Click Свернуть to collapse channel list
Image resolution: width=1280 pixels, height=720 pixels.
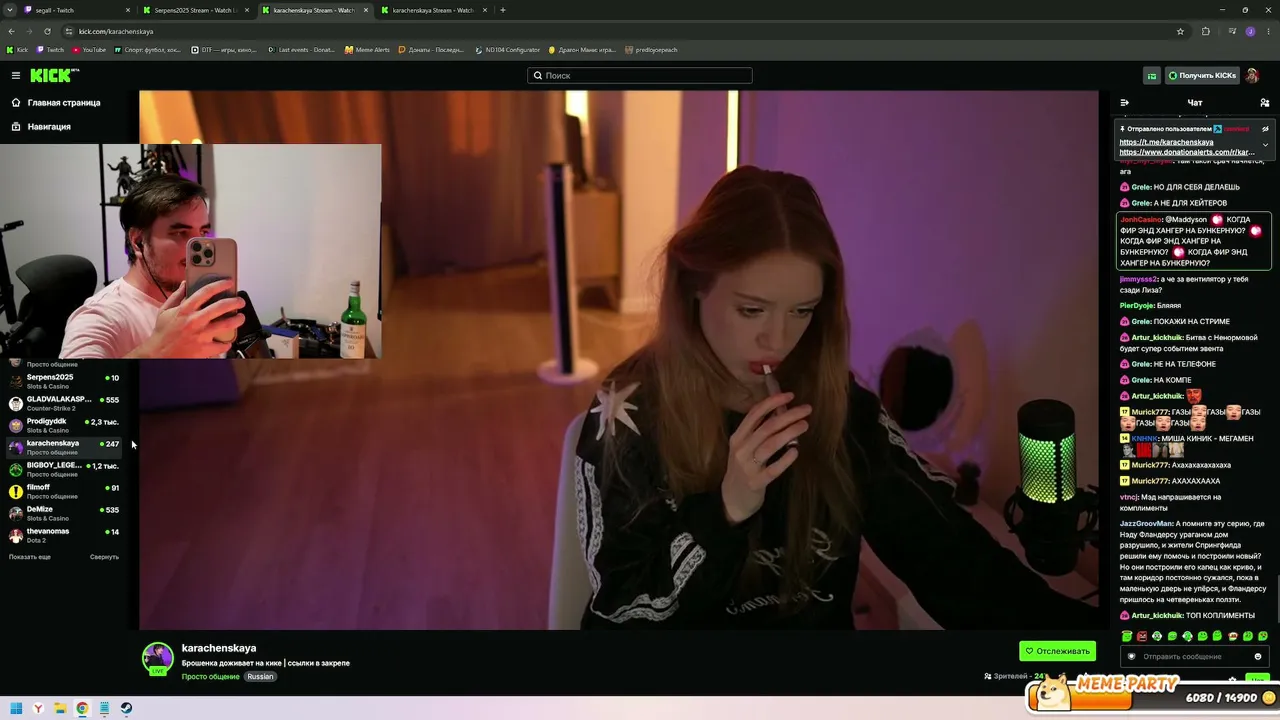pyautogui.click(x=104, y=557)
